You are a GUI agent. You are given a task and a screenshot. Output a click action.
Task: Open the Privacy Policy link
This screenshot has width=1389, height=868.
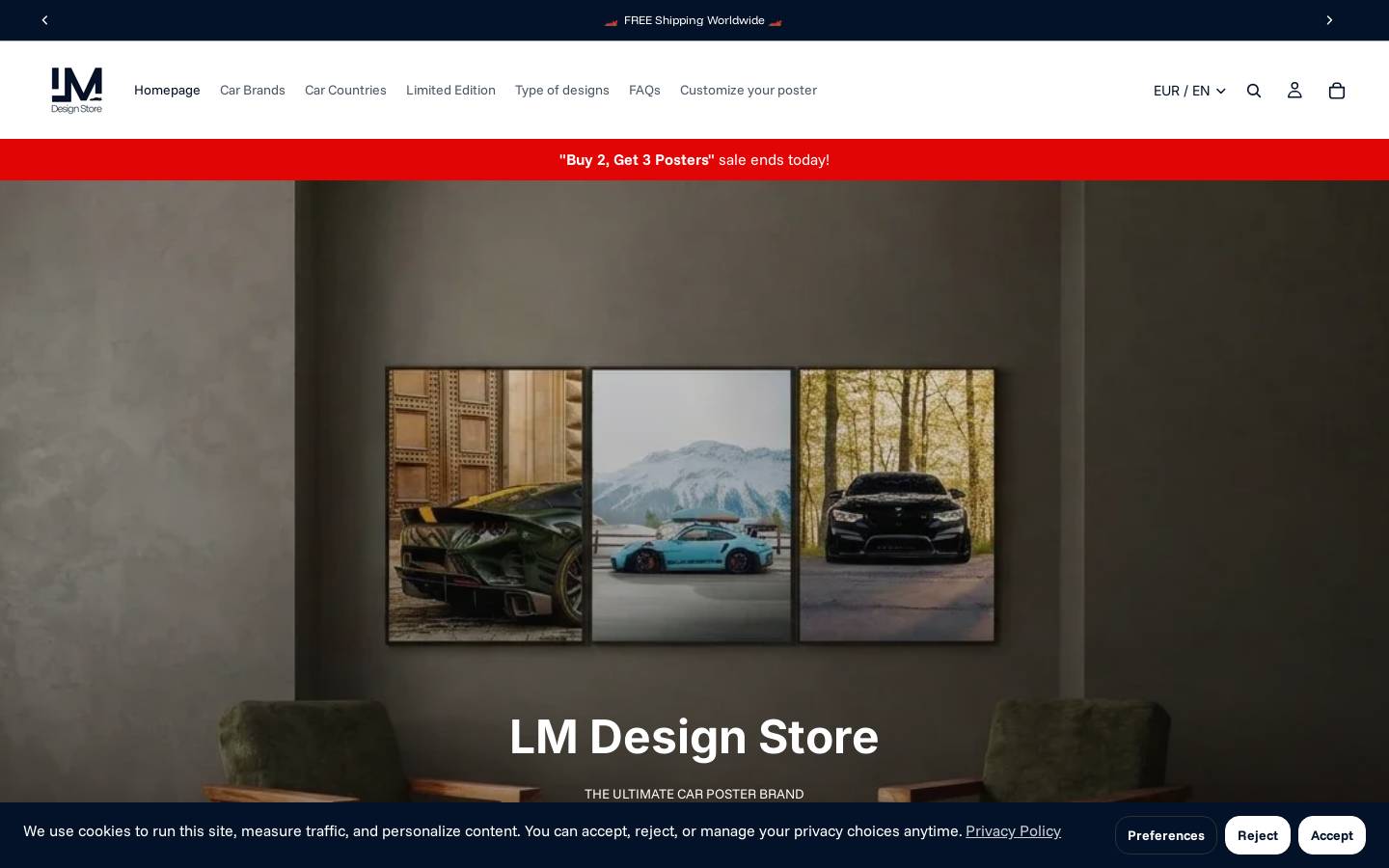point(1013,831)
